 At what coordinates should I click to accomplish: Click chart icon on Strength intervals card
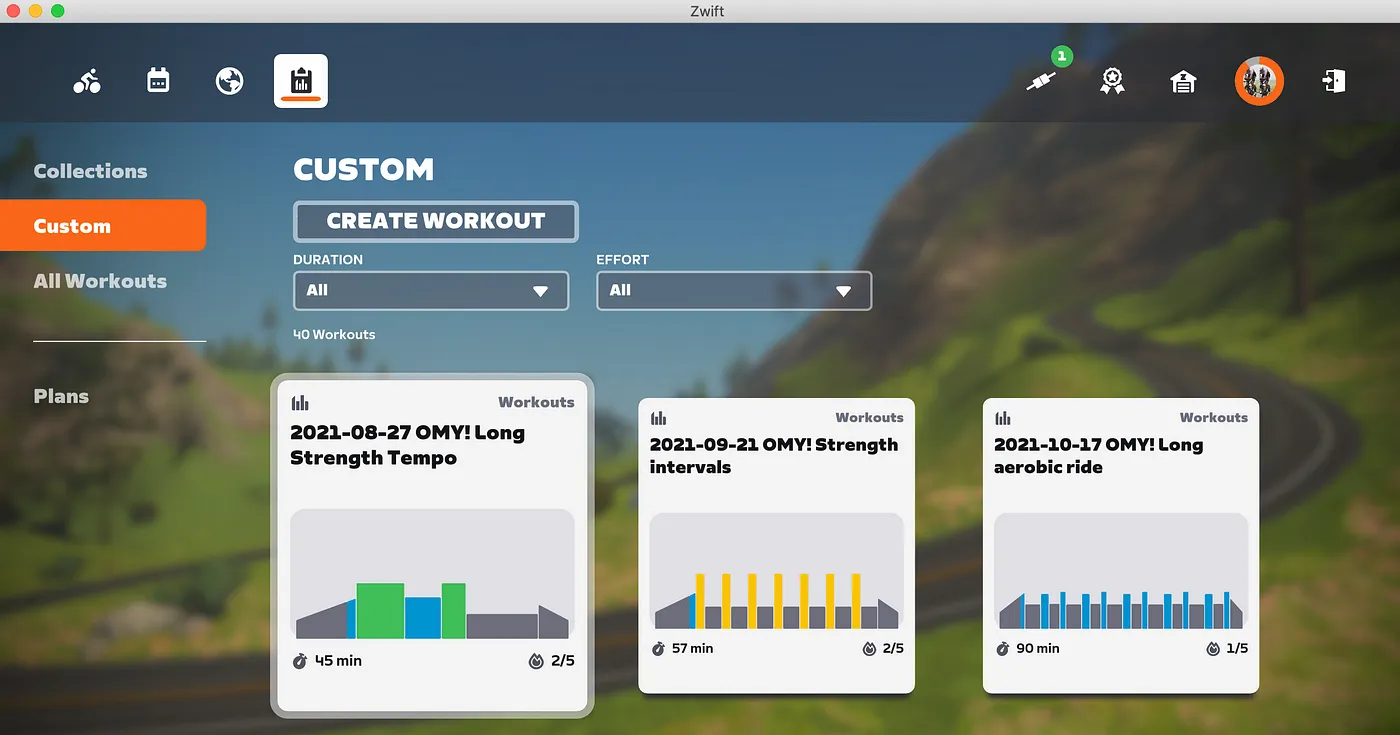click(658, 418)
